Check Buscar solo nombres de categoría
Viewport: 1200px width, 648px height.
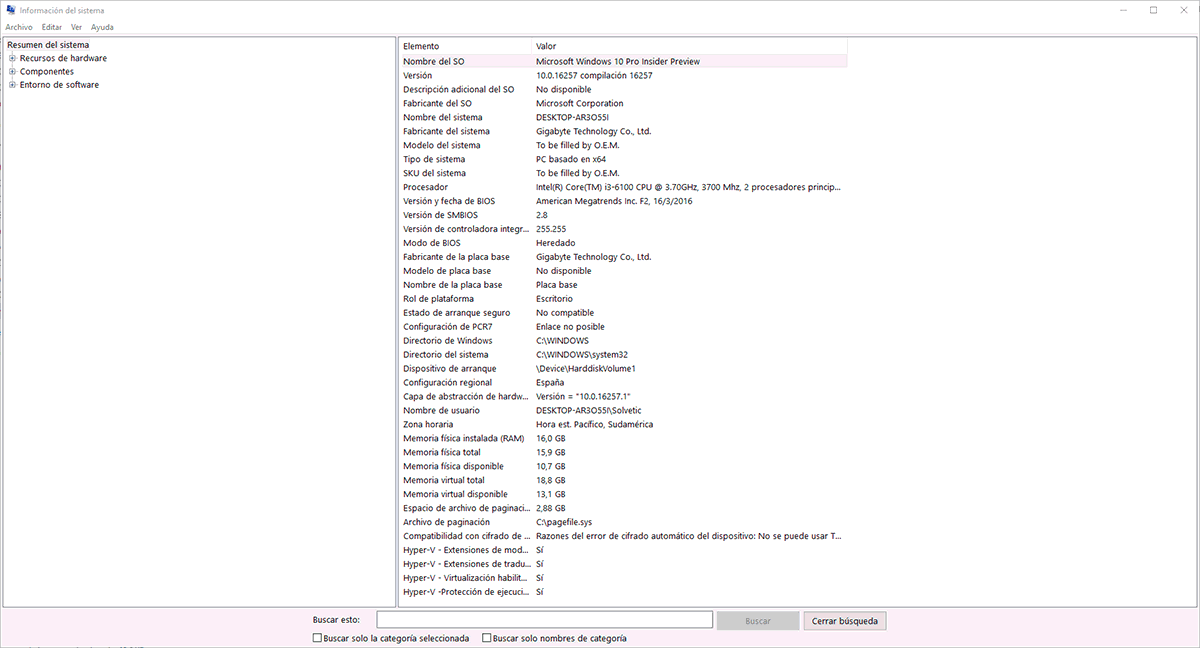(487, 638)
